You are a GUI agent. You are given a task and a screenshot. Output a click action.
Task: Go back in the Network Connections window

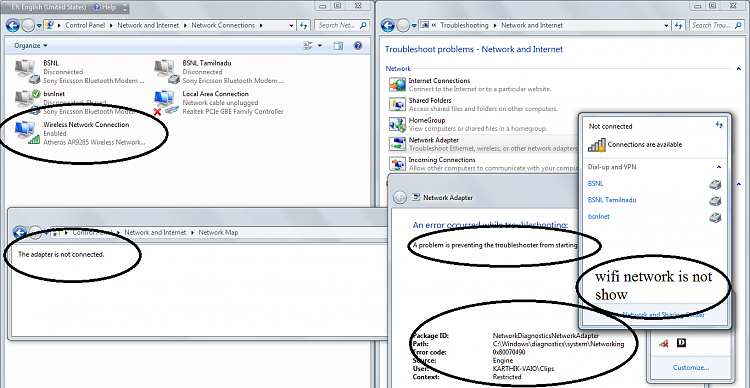(13, 25)
